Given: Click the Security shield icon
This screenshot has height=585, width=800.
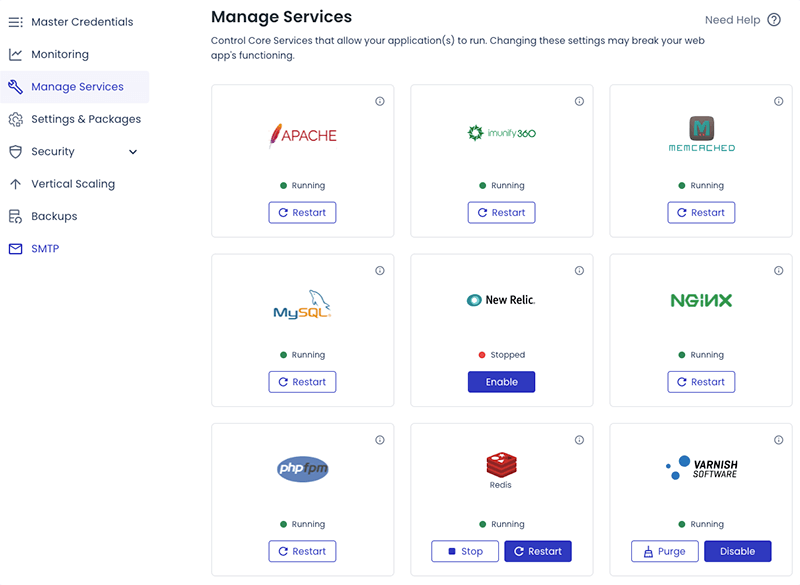Looking at the screenshot, I should tap(15, 151).
